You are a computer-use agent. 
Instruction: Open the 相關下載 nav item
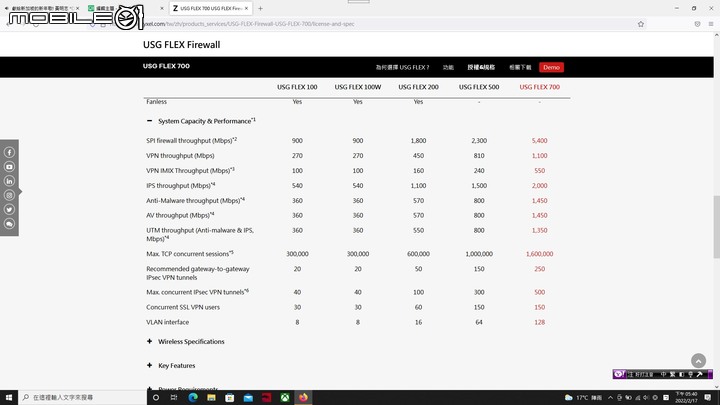click(520, 67)
